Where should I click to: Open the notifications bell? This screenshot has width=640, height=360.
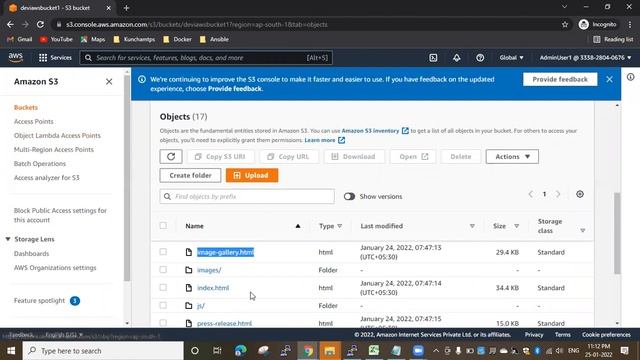457,58
